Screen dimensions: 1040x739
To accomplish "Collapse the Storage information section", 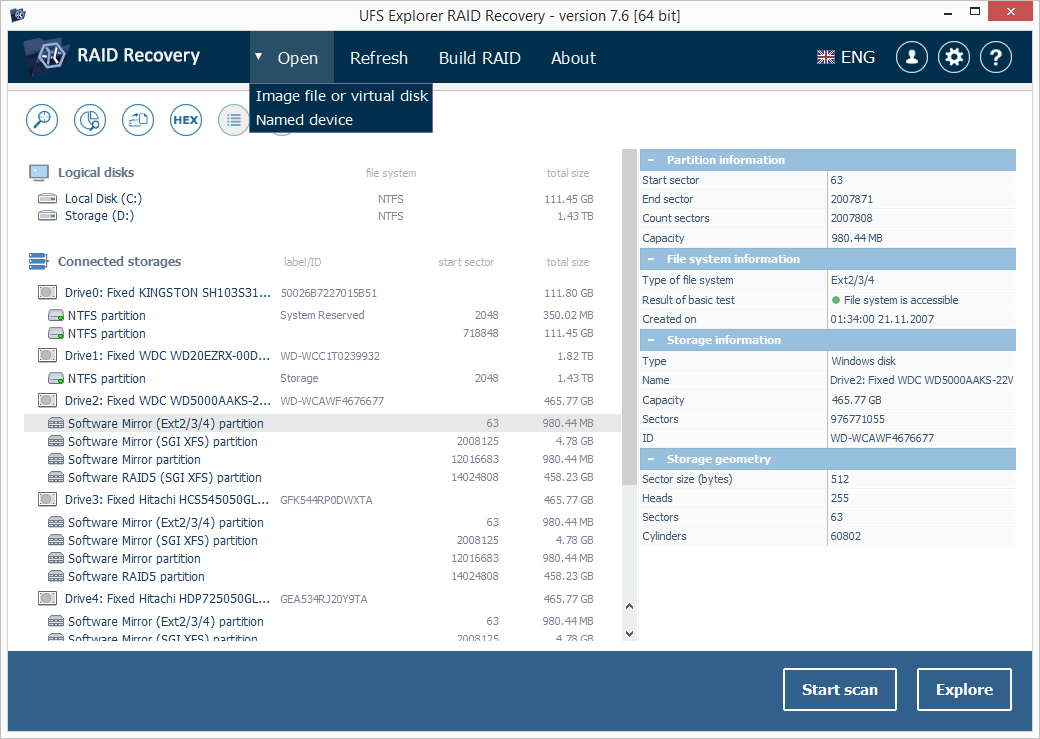I will point(651,340).
